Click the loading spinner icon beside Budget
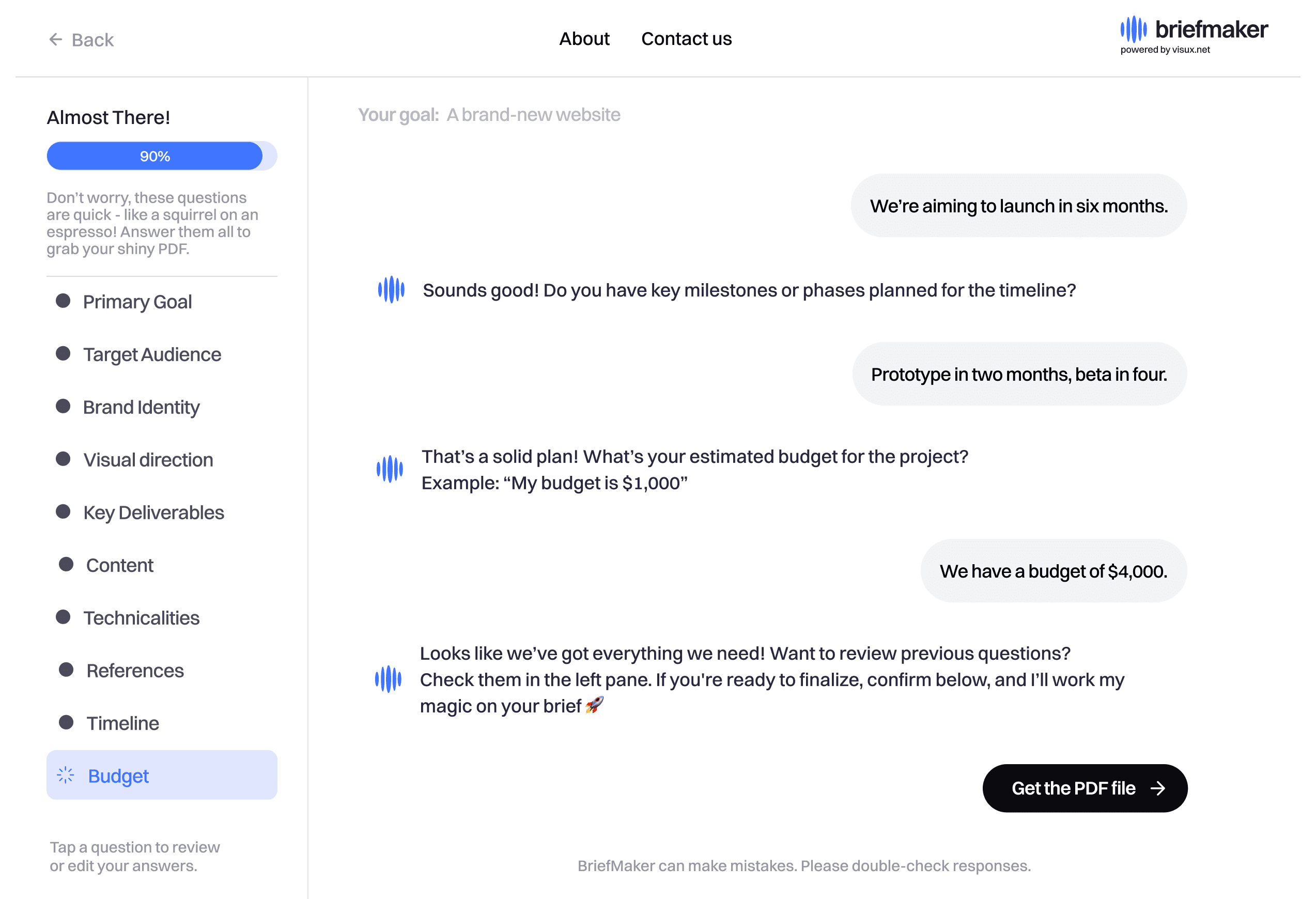This screenshot has width=1316, height=899. pyautogui.click(x=66, y=775)
